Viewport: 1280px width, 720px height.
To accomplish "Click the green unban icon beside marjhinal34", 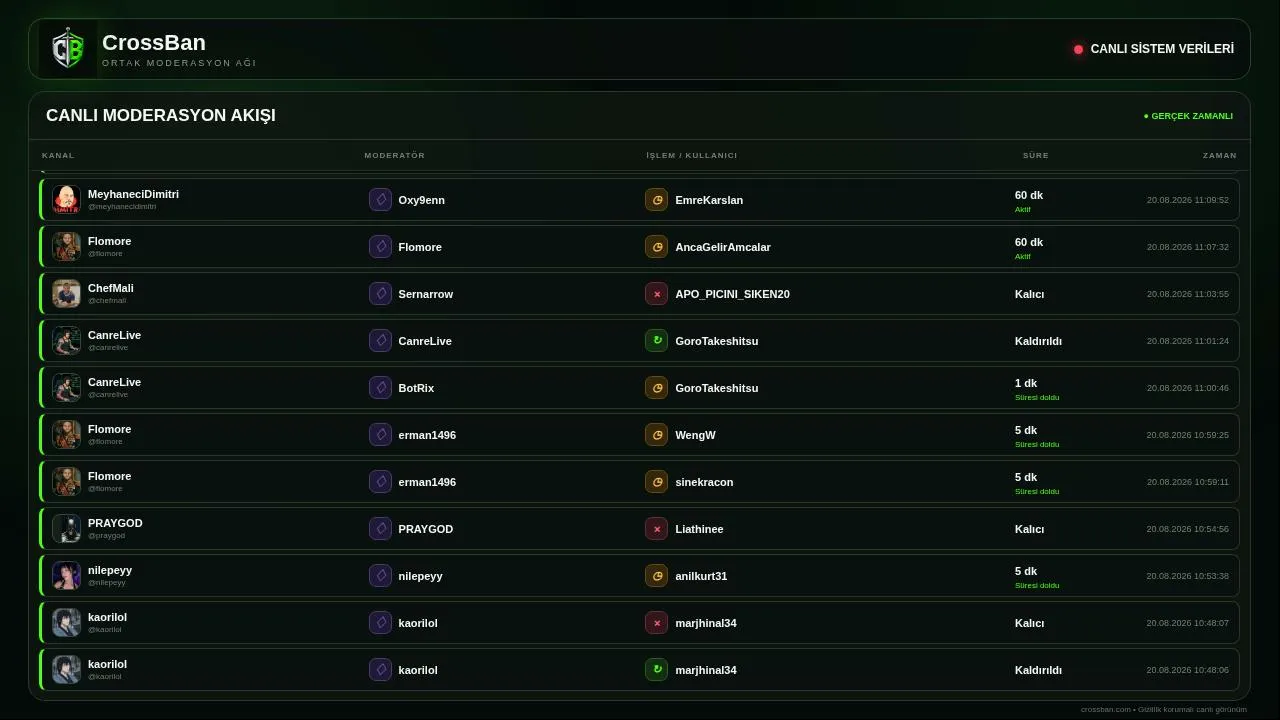I will click(x=656, y=670).
